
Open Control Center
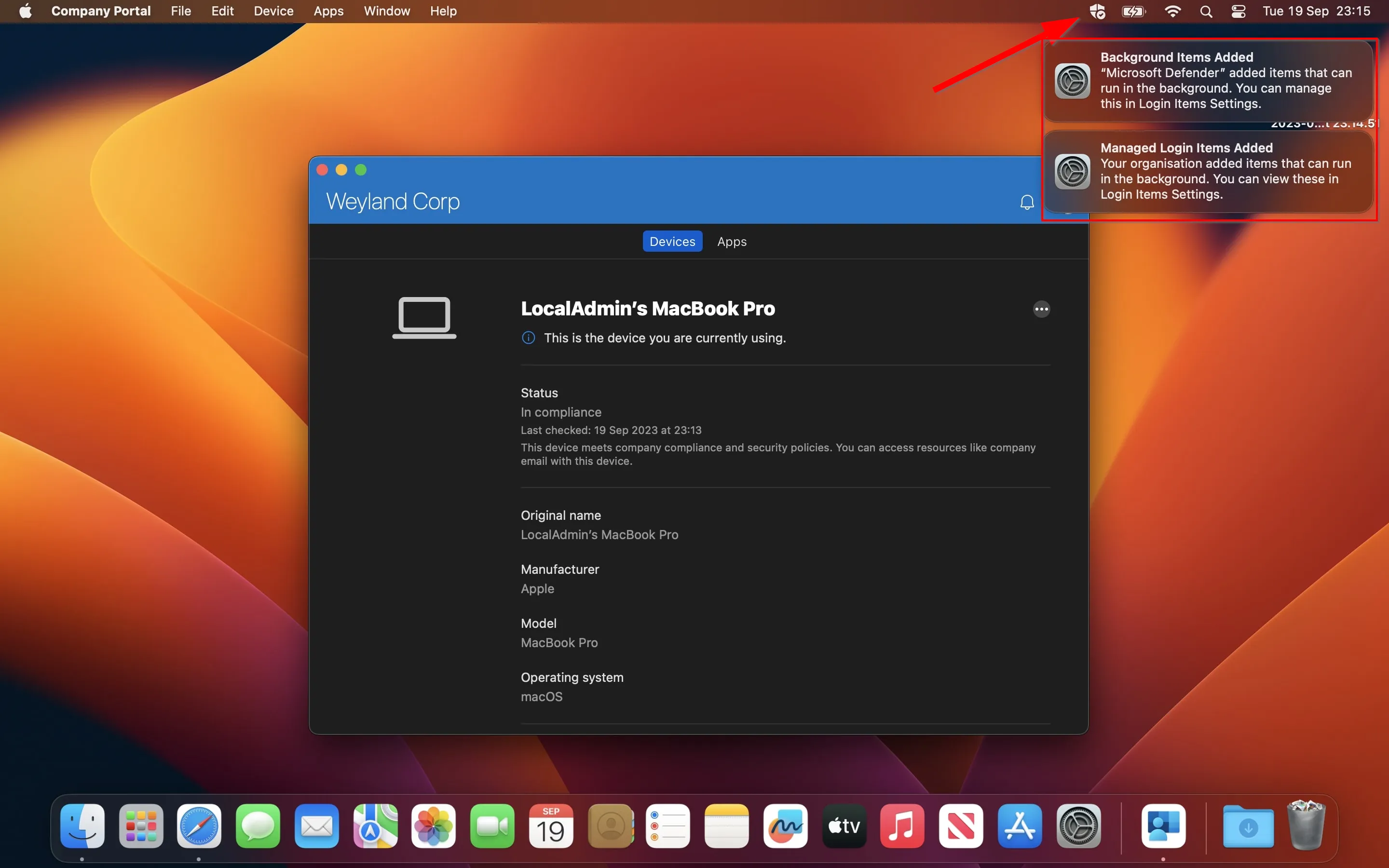1238,12
